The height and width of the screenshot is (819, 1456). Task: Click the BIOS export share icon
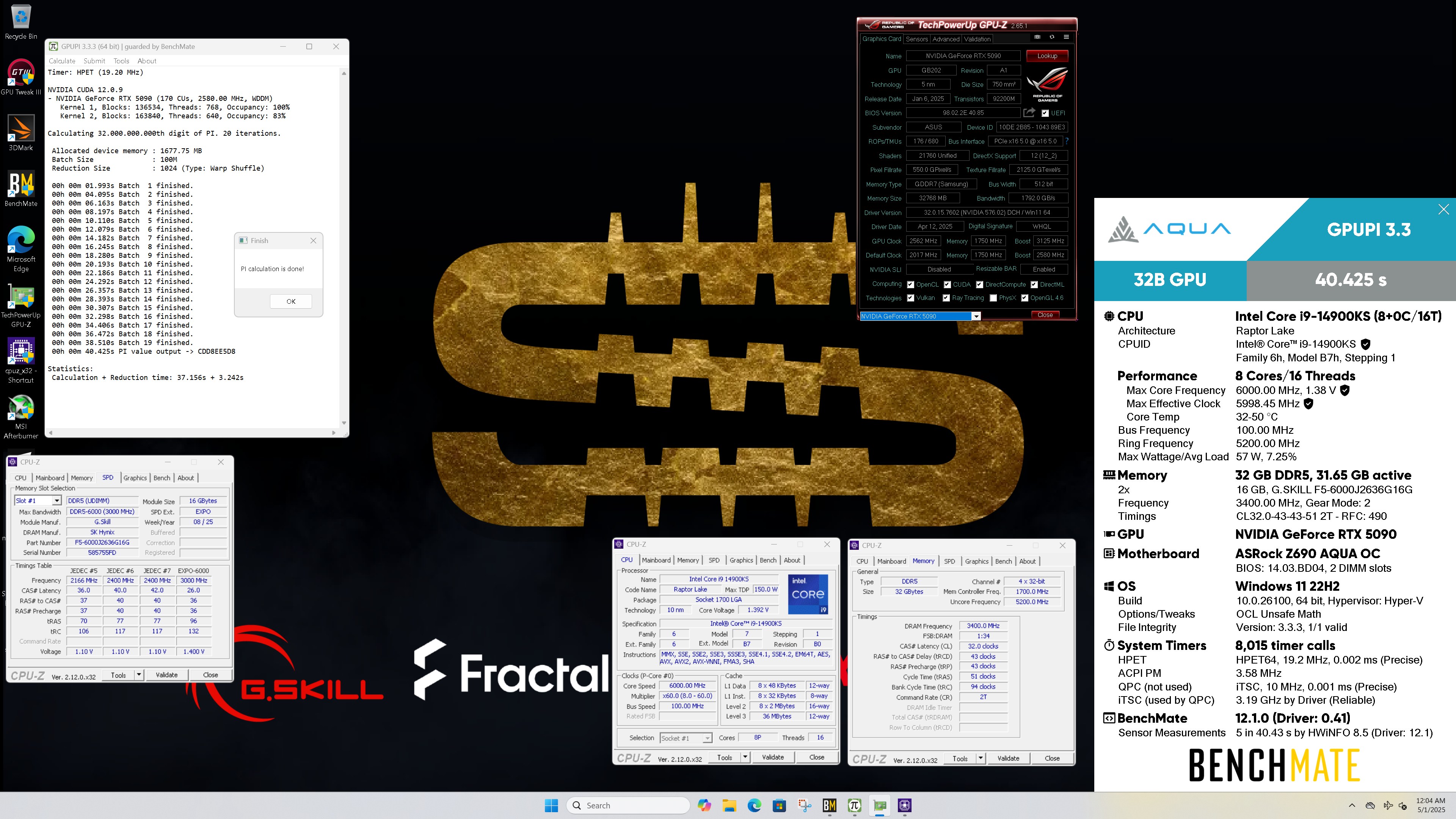pos(1029,113)
